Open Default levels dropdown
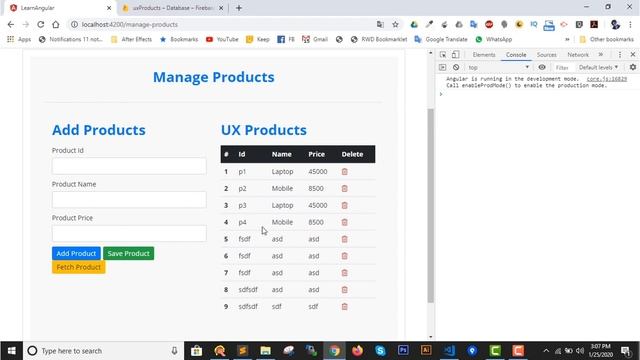 [598, 67]
